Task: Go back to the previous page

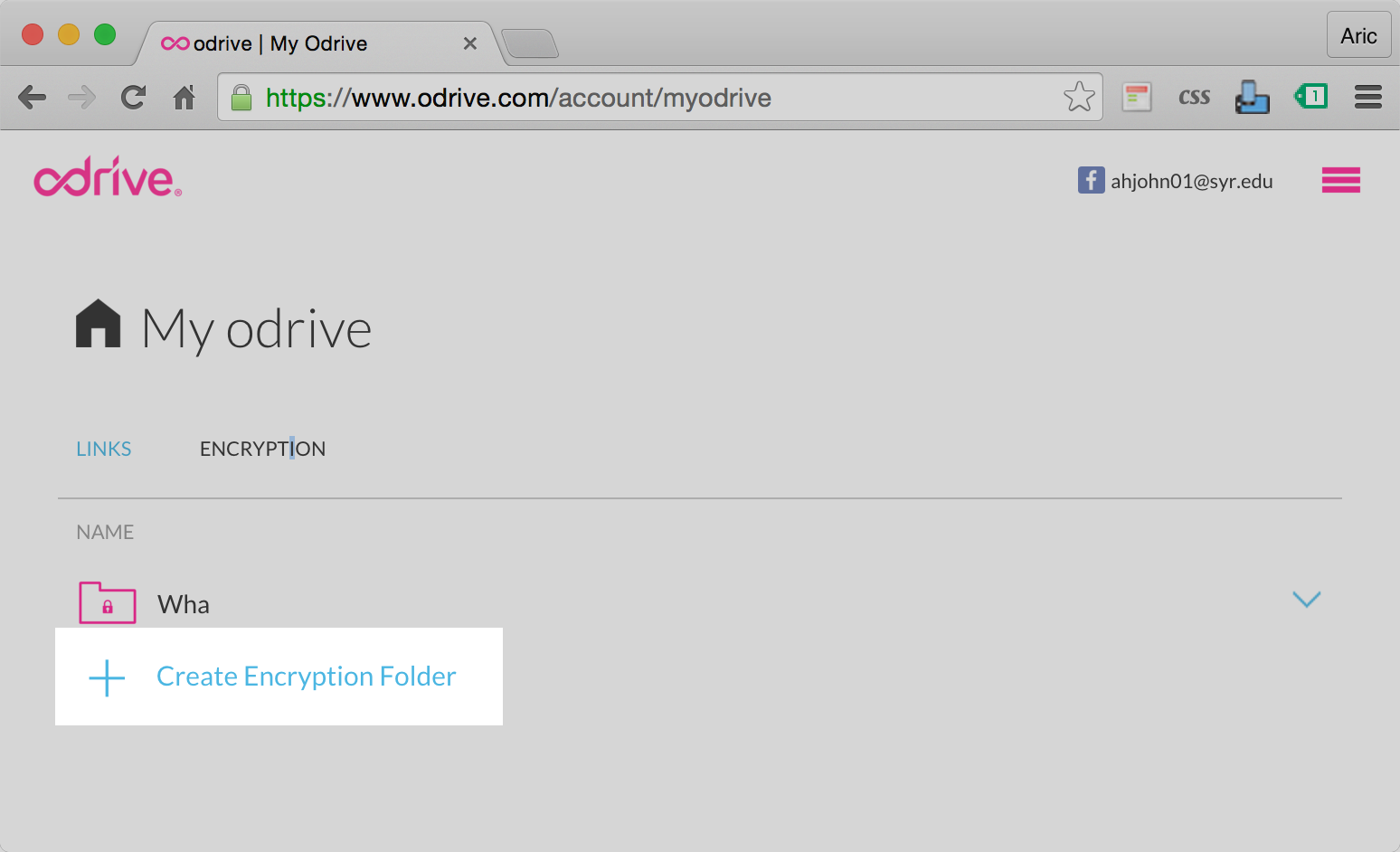Action: coord(33,97)
